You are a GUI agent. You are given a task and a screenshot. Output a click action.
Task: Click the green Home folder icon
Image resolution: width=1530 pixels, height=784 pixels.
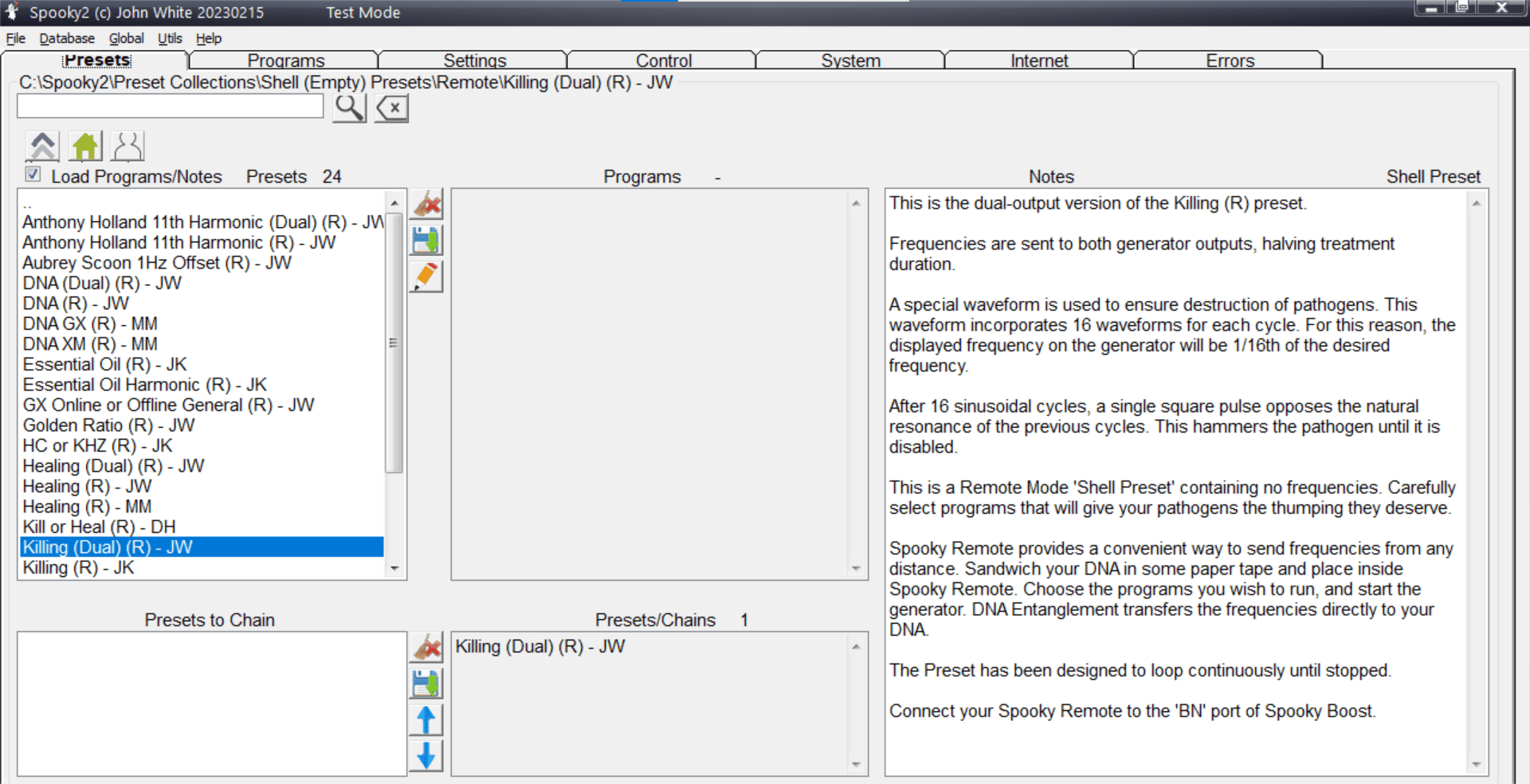(85, 147)
